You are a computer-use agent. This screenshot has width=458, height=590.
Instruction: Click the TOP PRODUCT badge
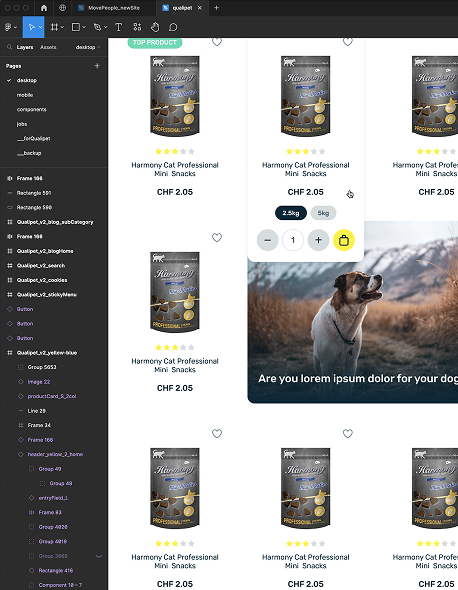pyautogui.click(x=155, y=43)
